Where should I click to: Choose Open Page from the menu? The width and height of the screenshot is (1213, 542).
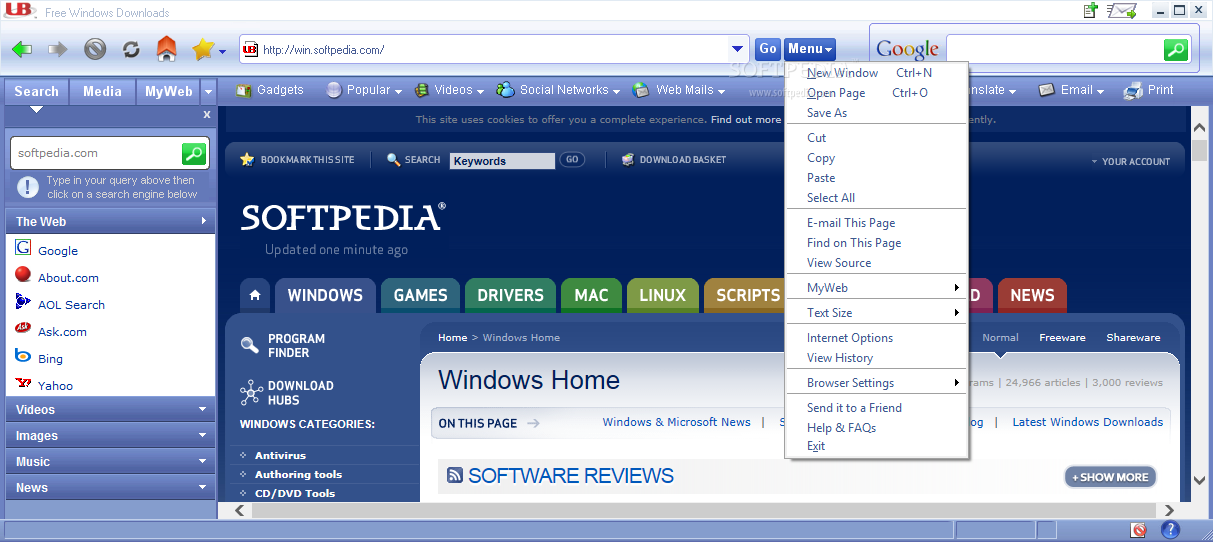(x=876, y=93)
